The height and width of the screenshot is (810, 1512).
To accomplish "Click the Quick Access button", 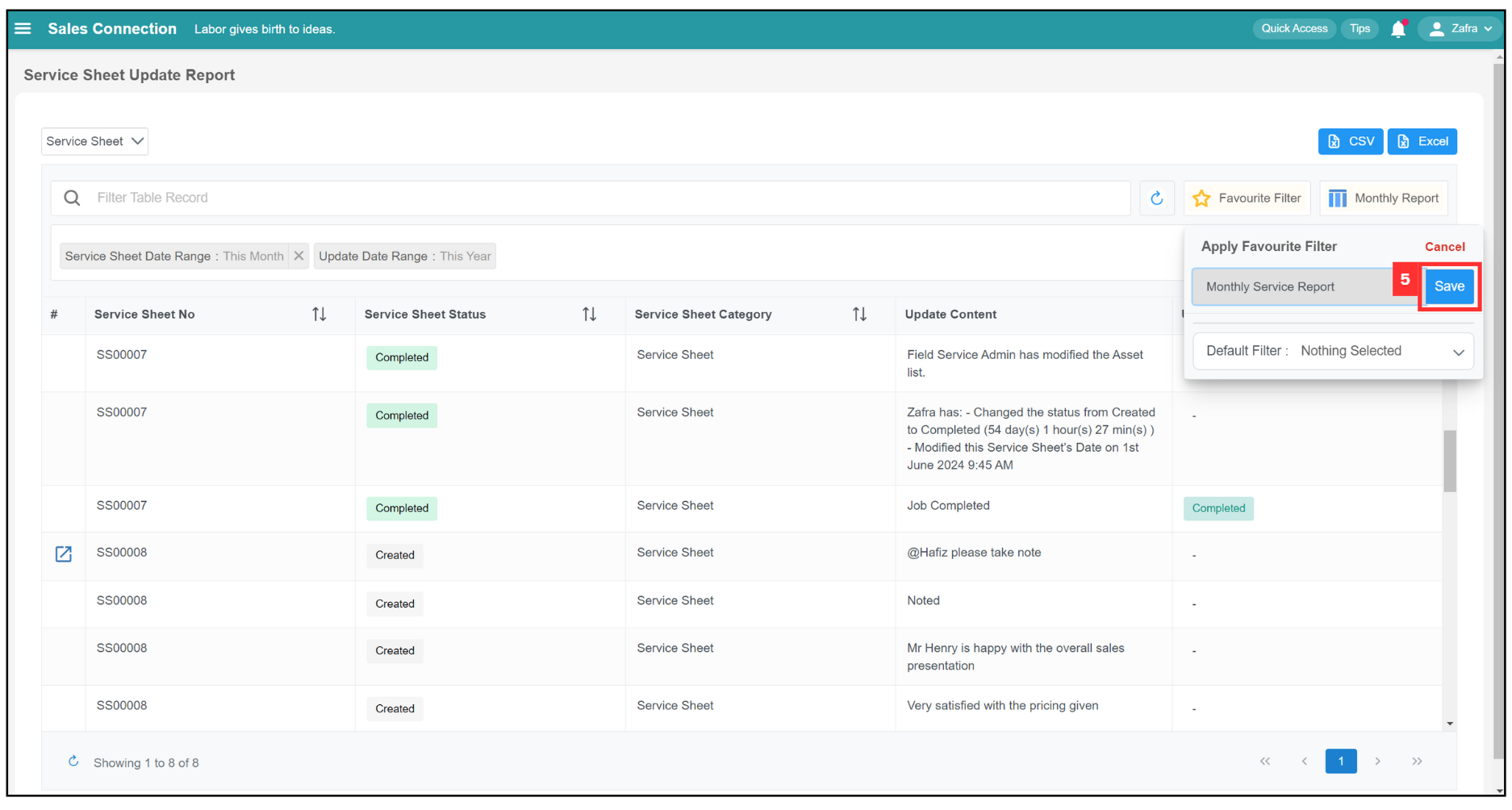I will click(x=1294, y=28).
